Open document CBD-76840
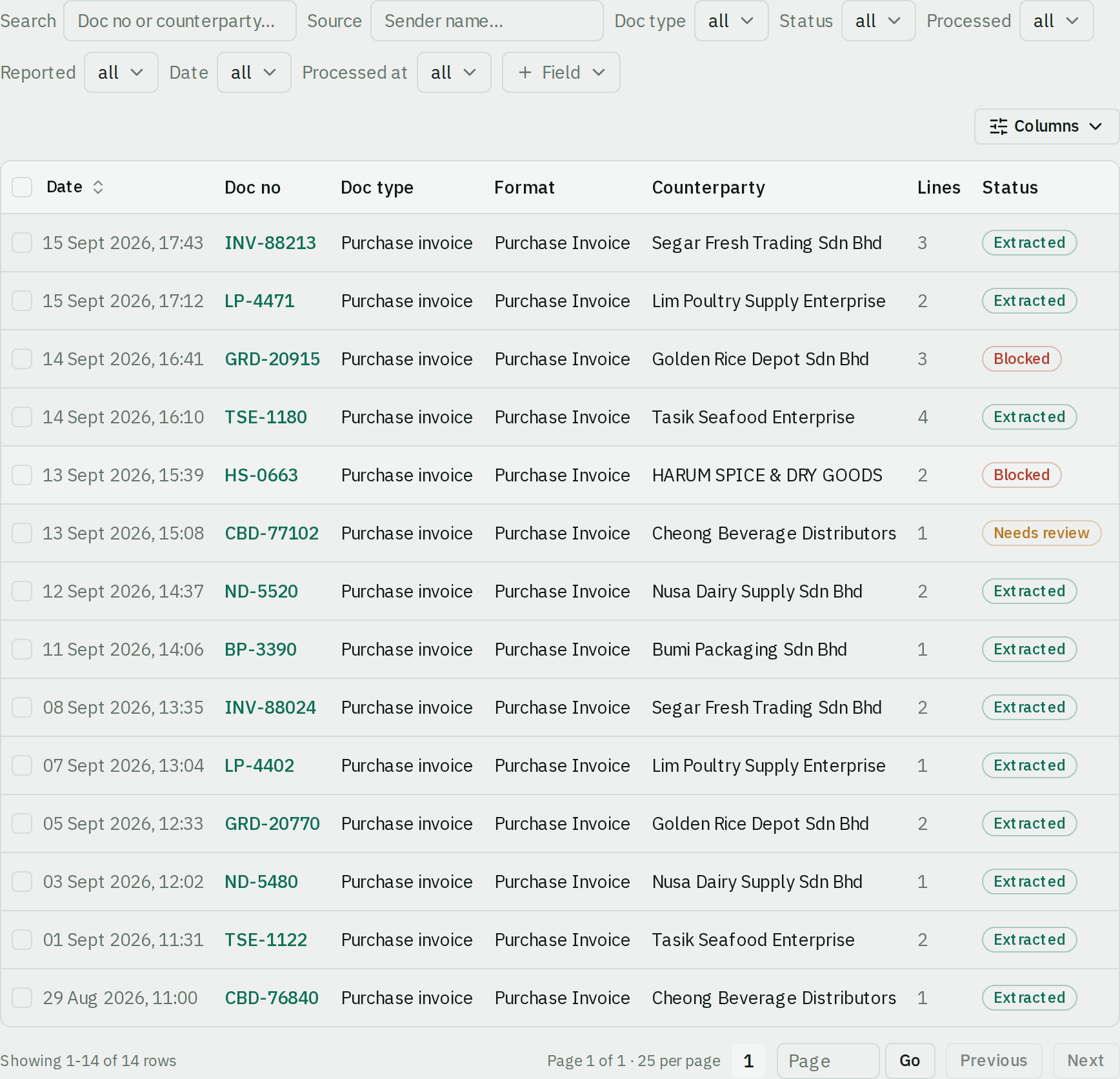Screen dimensions: 1120x1079 (272, 998)
